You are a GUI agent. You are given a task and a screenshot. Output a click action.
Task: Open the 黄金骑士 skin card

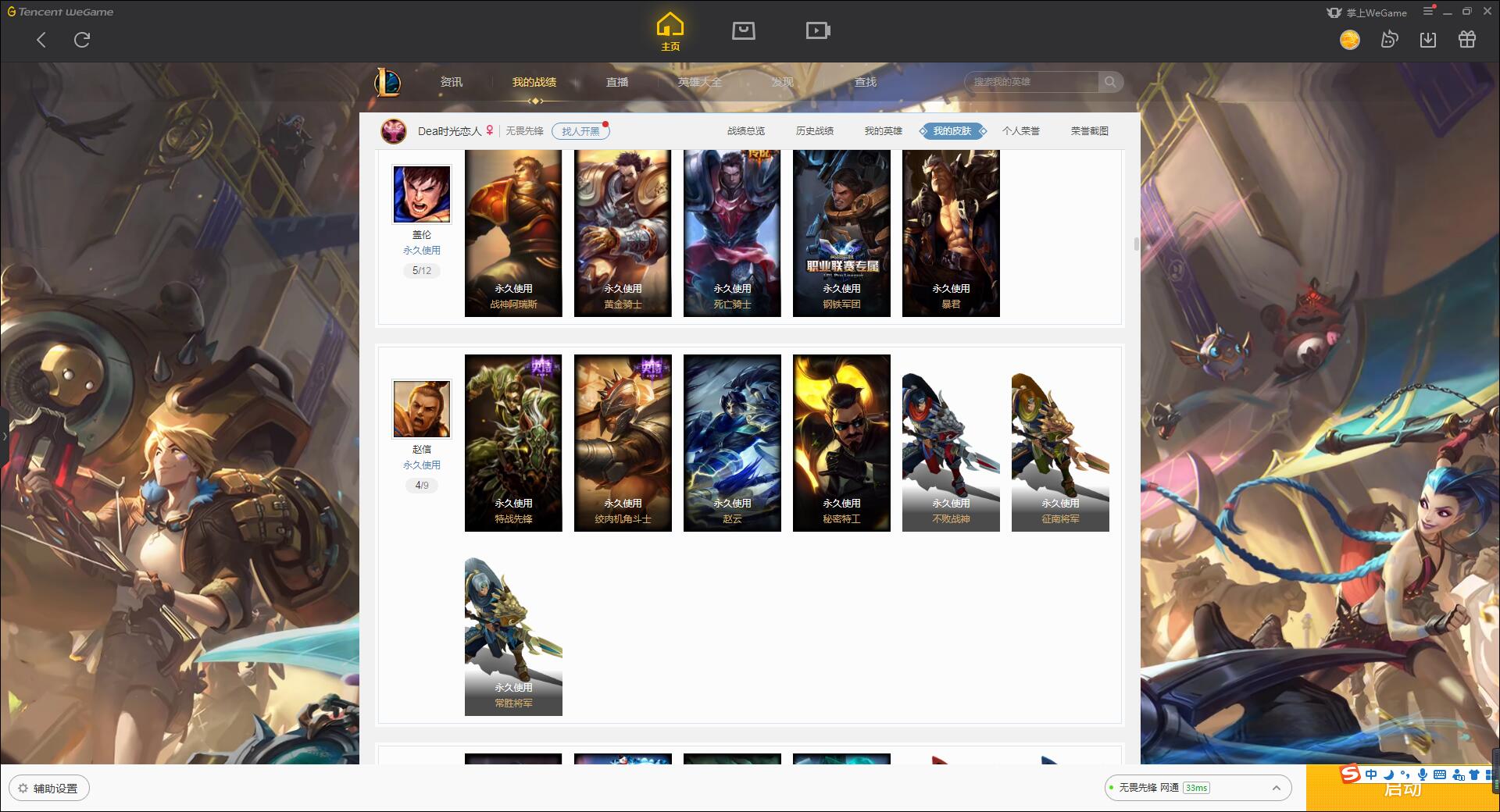coord(623,233)
